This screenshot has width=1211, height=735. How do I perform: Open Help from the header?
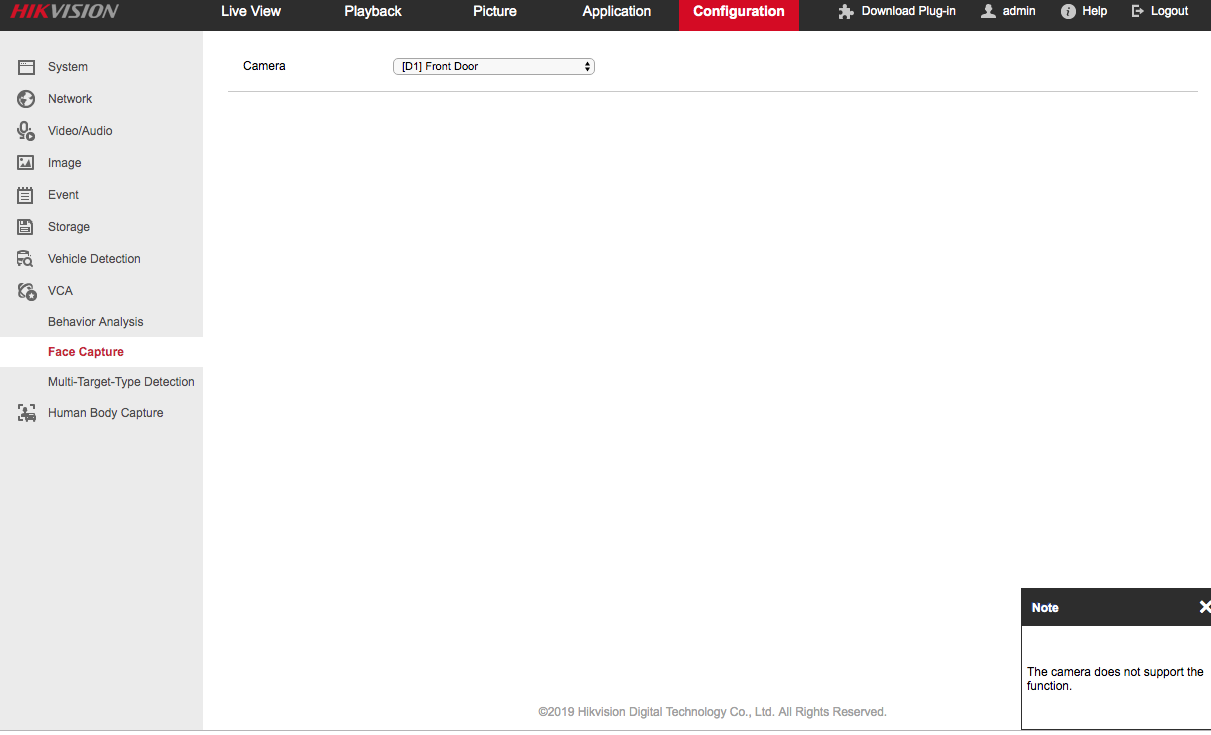(1085, 12)
